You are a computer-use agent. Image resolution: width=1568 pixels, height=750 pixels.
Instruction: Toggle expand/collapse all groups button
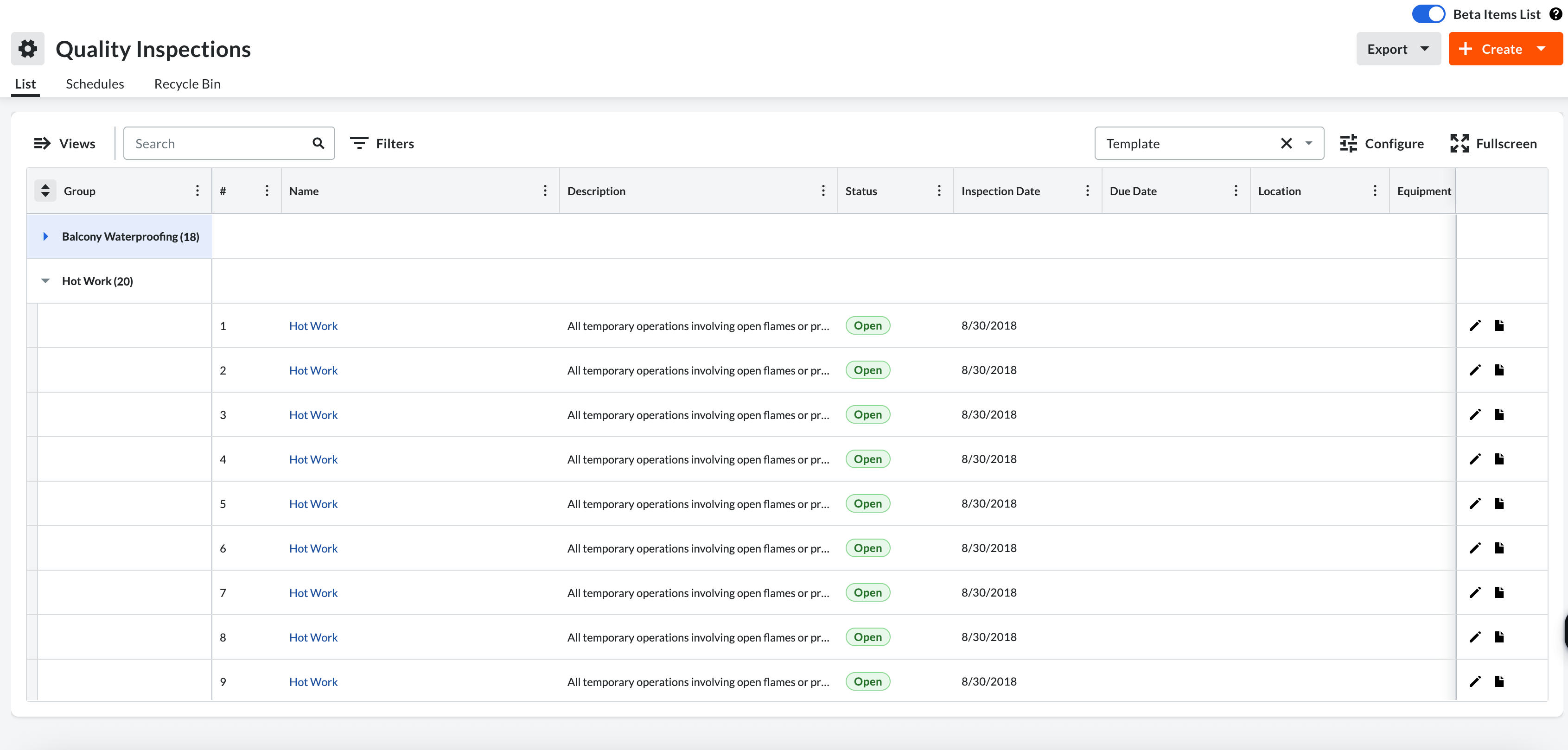click(45, 191)
